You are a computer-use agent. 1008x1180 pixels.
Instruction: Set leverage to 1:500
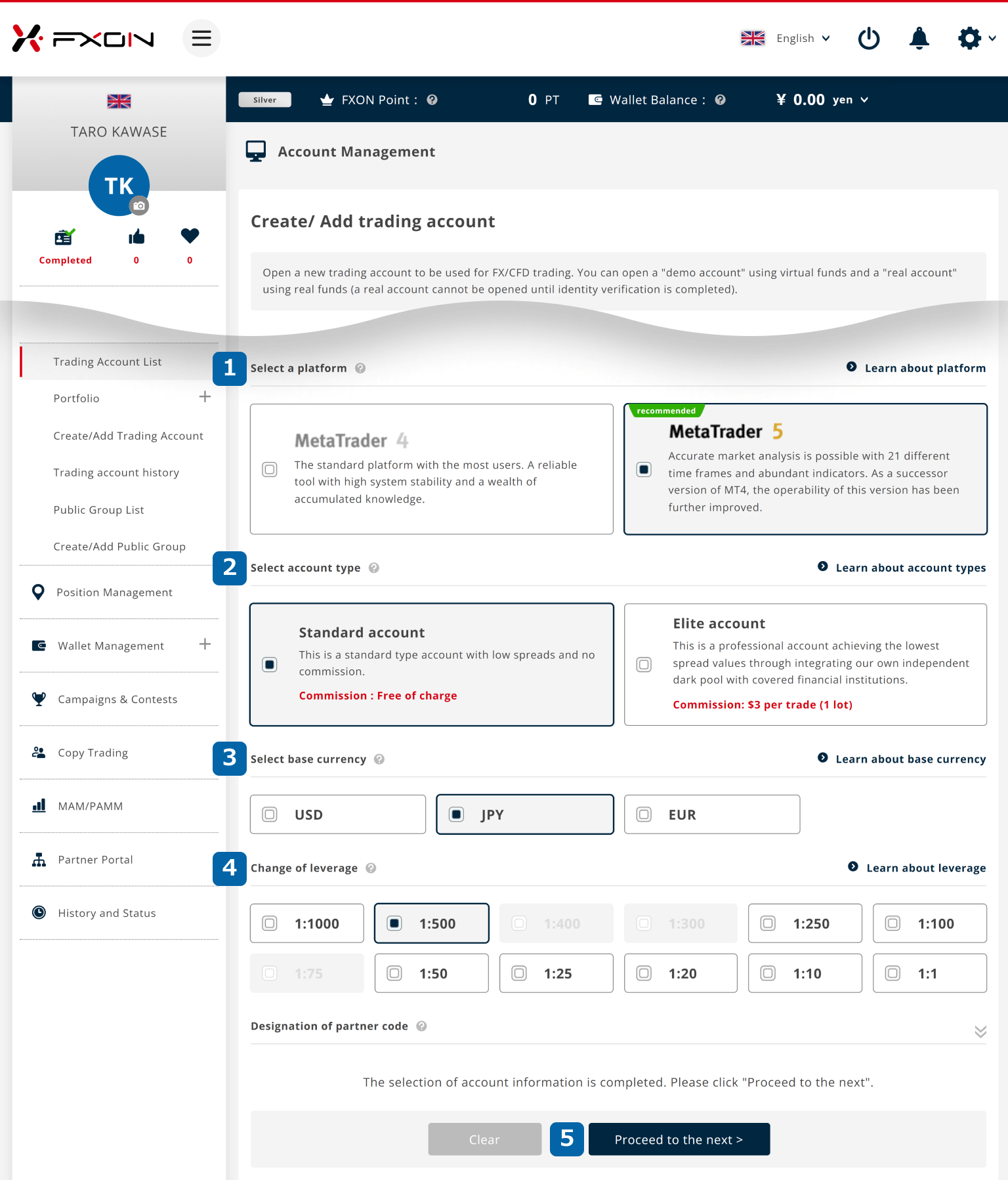(x=432, y=923)
